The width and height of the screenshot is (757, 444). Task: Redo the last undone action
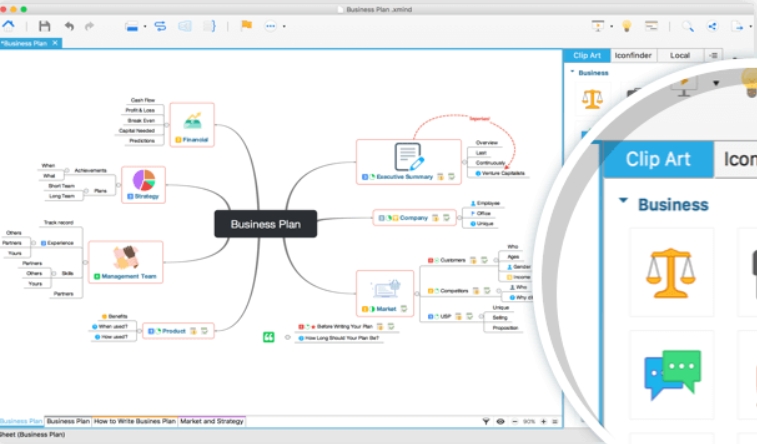click(x=89, y=26)
